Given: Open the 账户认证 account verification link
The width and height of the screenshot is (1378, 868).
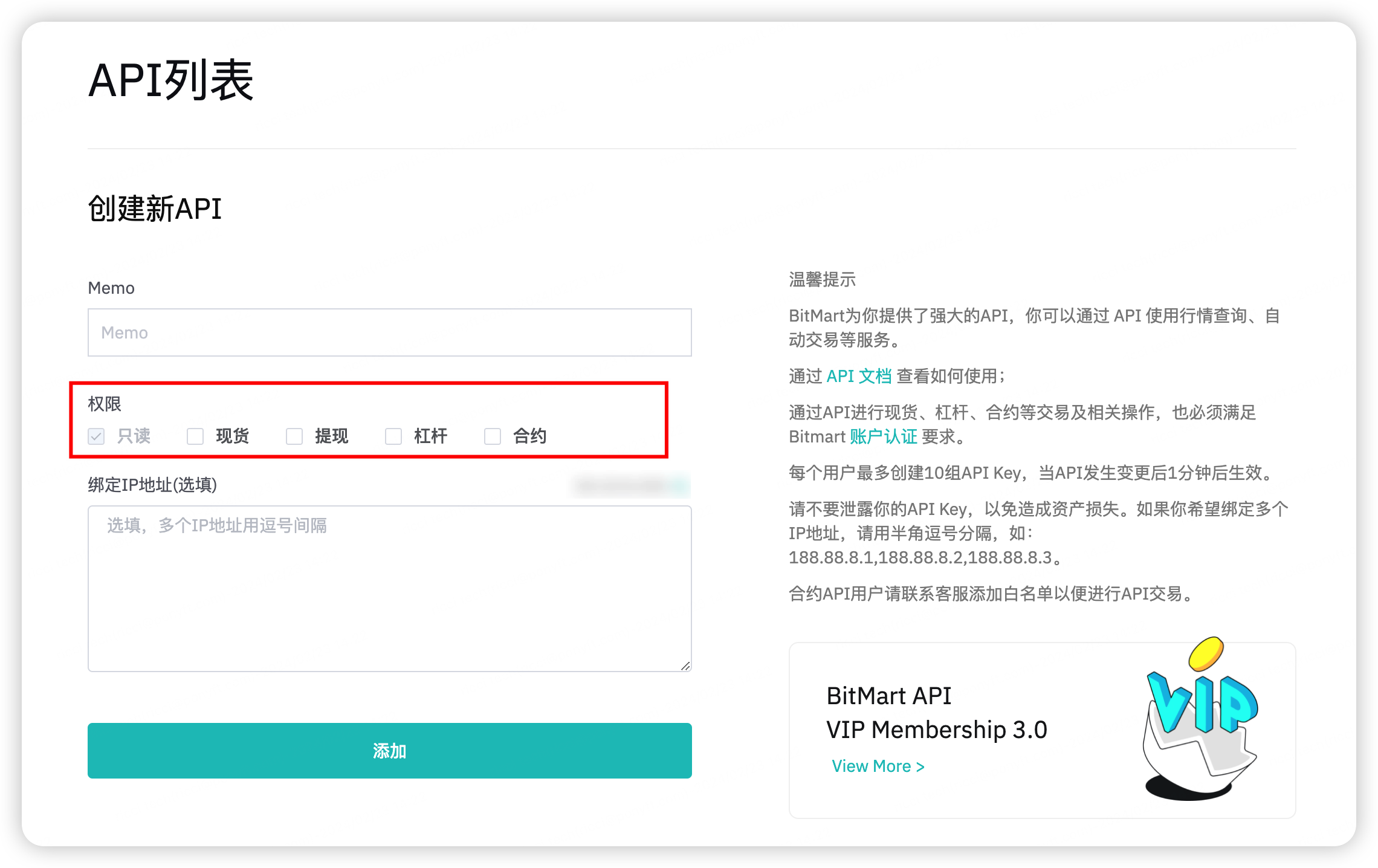Looking at the screenshot, I should pyautogui.click(x=883, y=436).
